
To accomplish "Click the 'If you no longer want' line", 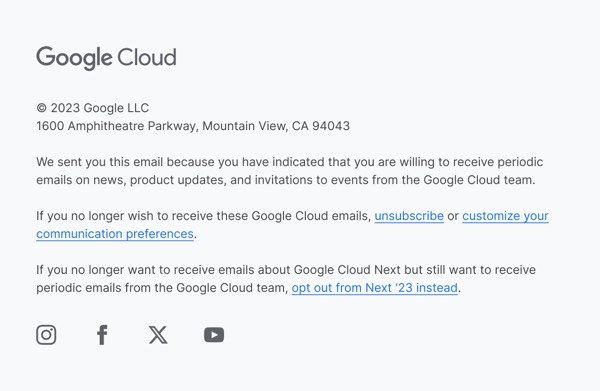I will 286,270.
